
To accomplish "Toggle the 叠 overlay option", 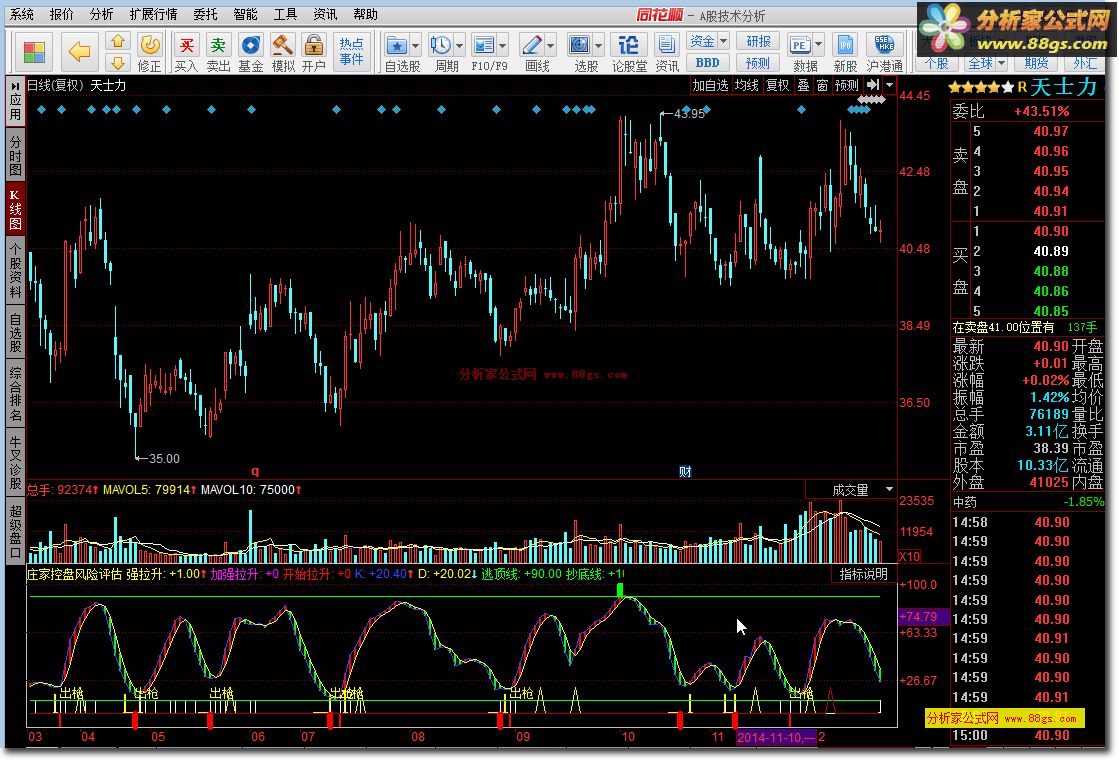I will click(804, 86).
